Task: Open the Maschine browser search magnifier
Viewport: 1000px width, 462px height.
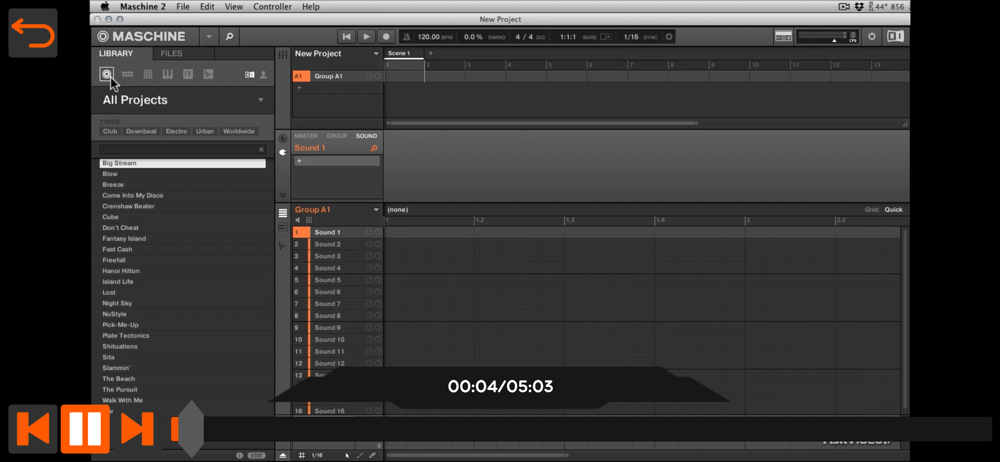Action: point(230,37)
